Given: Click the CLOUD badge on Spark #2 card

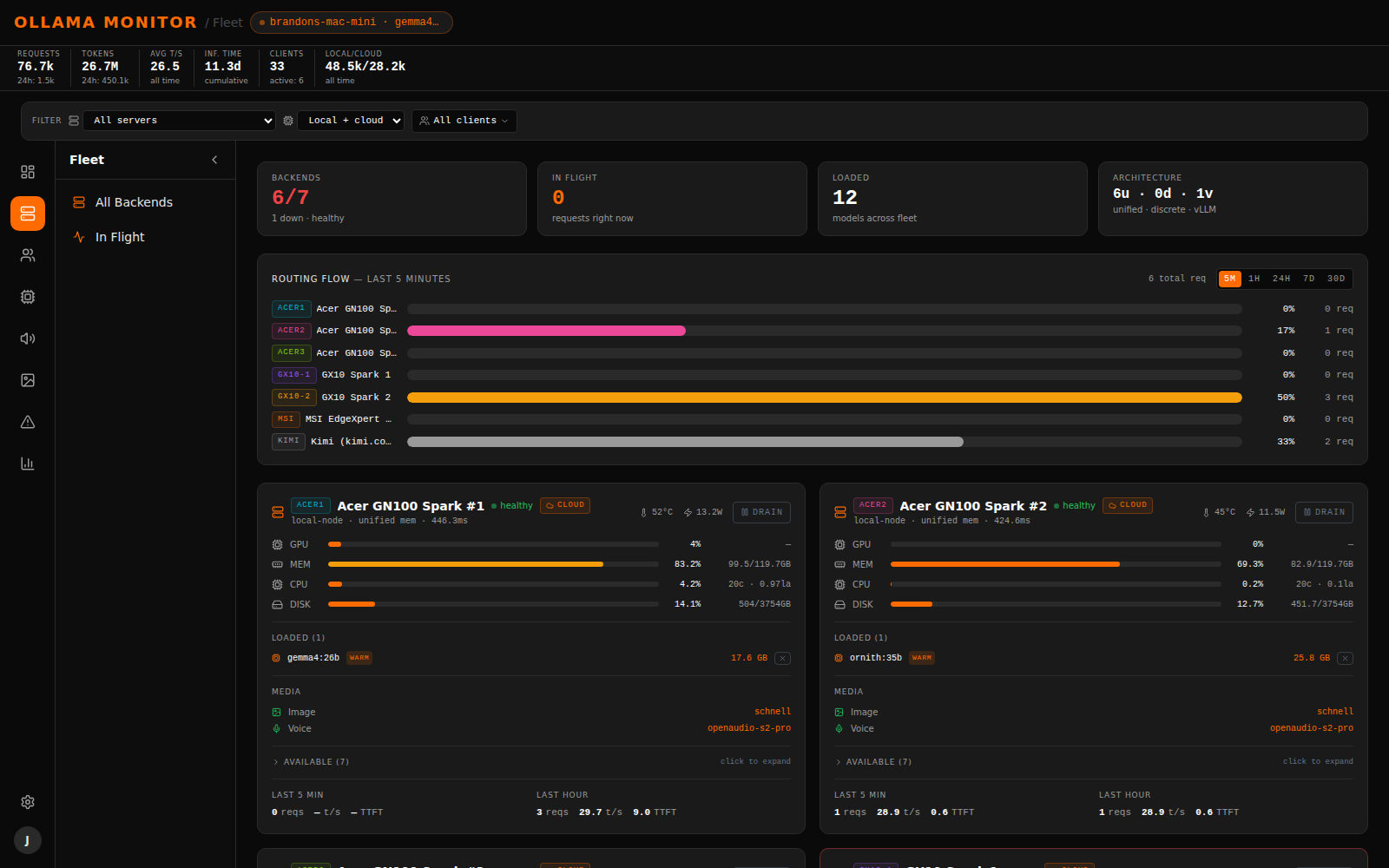Looking at the screenshot, I should pyautogui.click(x=1128, y=505).
